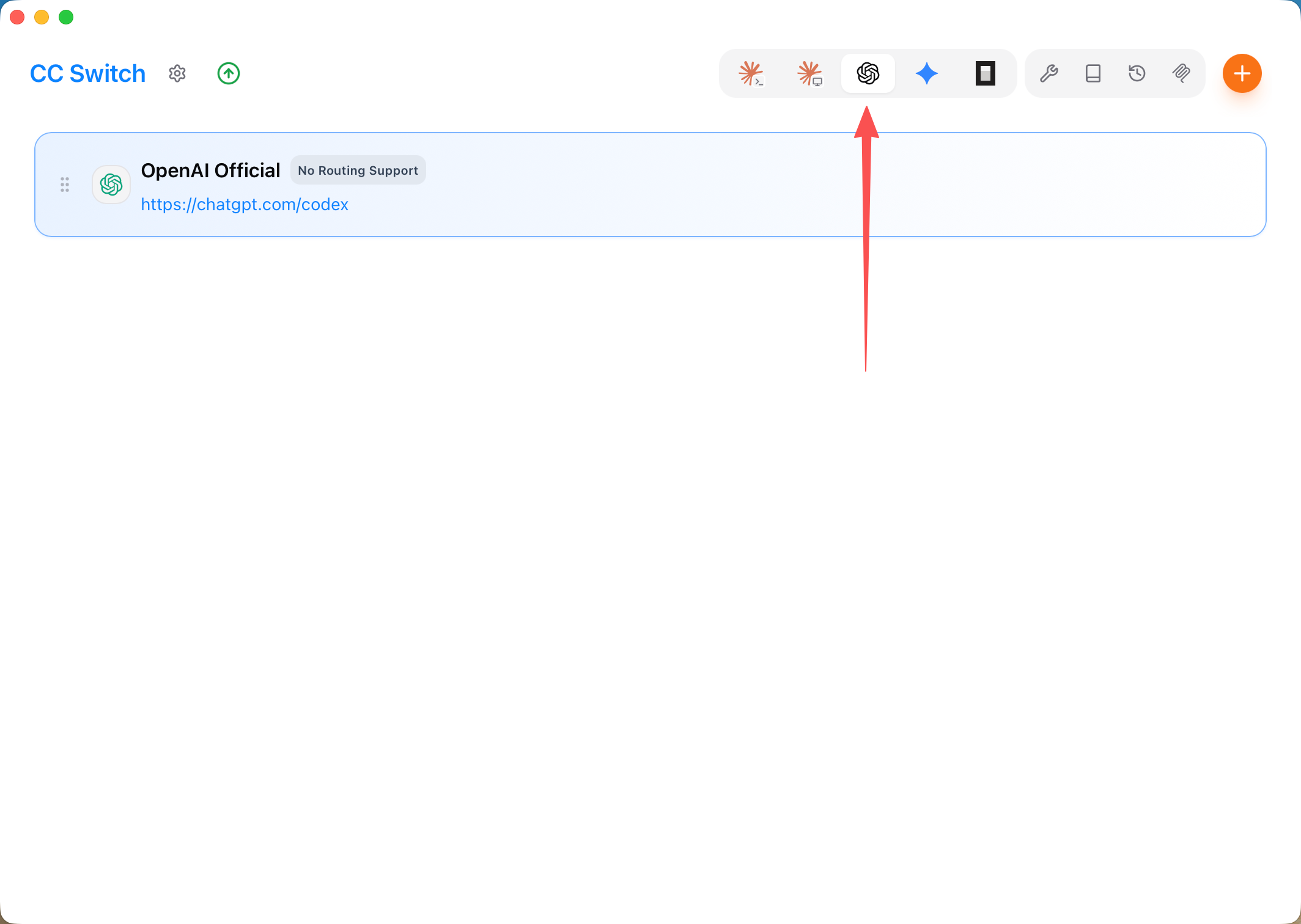Open settings with the gear icon
This screenshot has height=924, width=1301.
(x=177, y=73)
